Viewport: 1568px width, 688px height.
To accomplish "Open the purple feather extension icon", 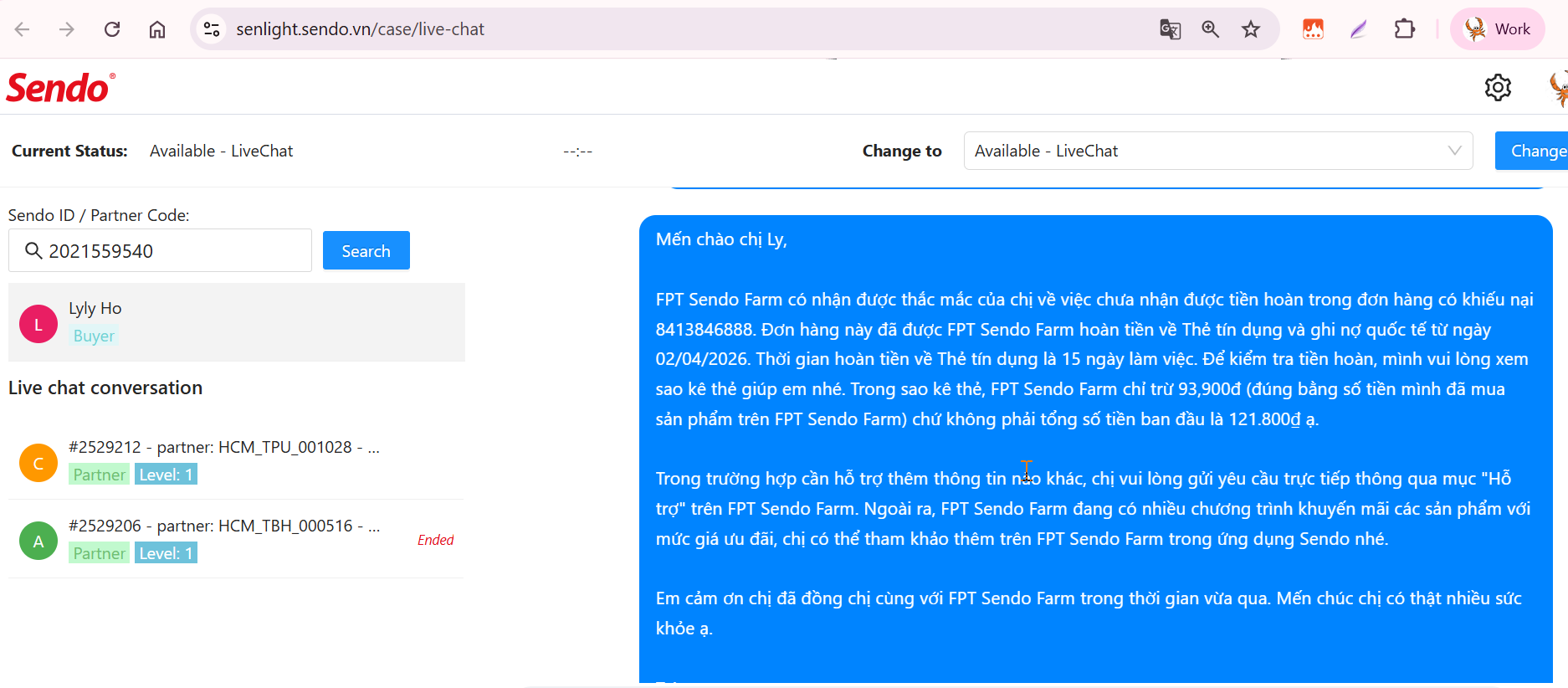I will coord(1359,29).
